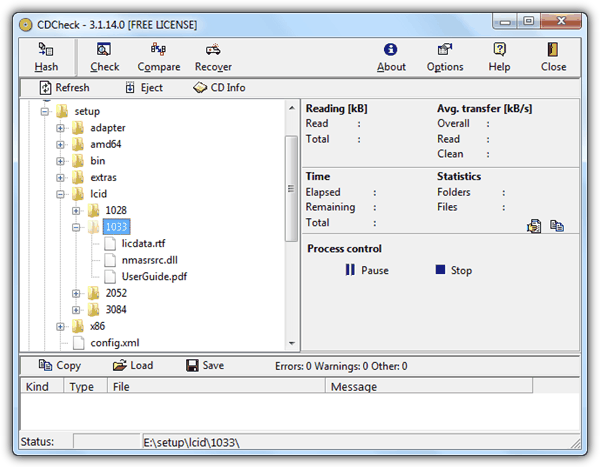Expand the amd64 folder
Viewport: 600px width, 467px height.
coord(60,144)
